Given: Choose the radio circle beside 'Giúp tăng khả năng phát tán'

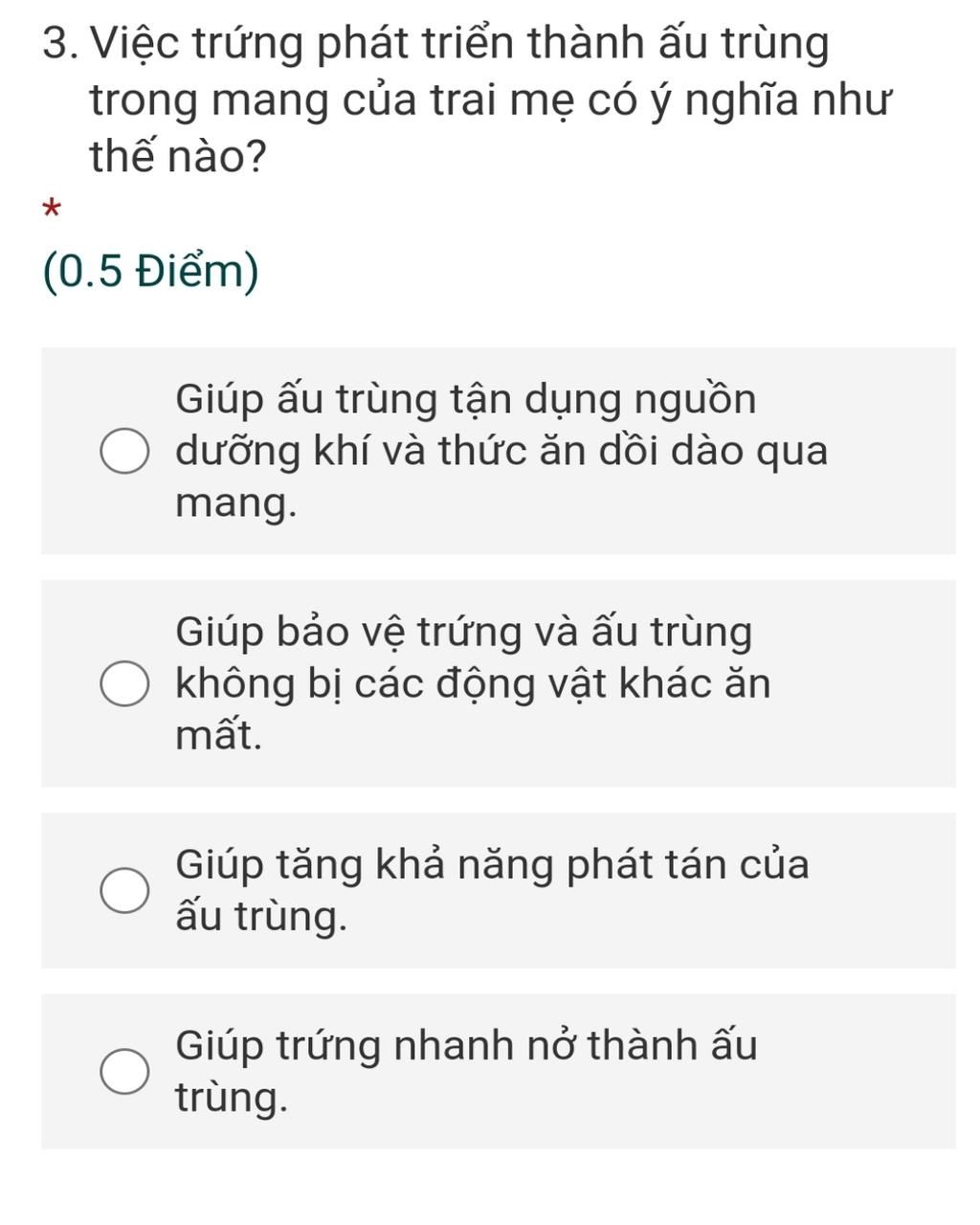Looking at the screenshot, I should (x=124, y=891).
